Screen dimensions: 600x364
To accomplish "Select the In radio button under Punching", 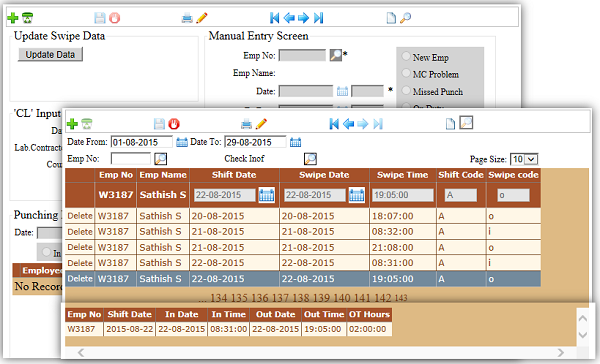I will click(46, 252).
